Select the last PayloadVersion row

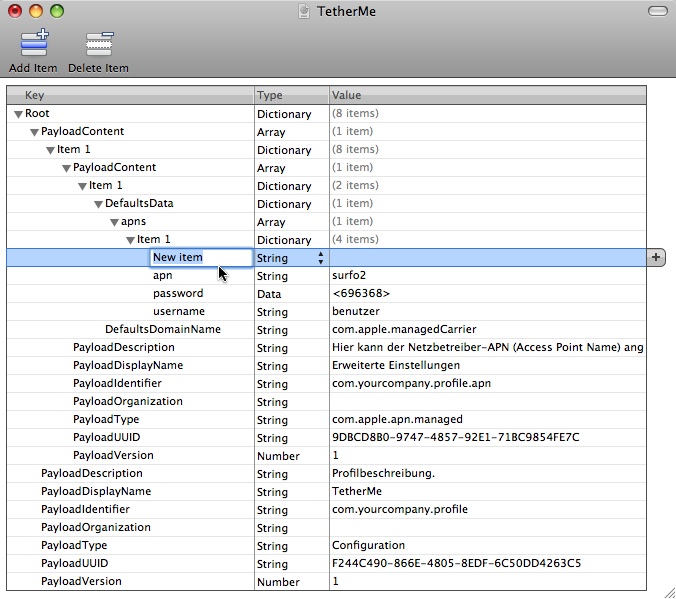click(81, 582)
